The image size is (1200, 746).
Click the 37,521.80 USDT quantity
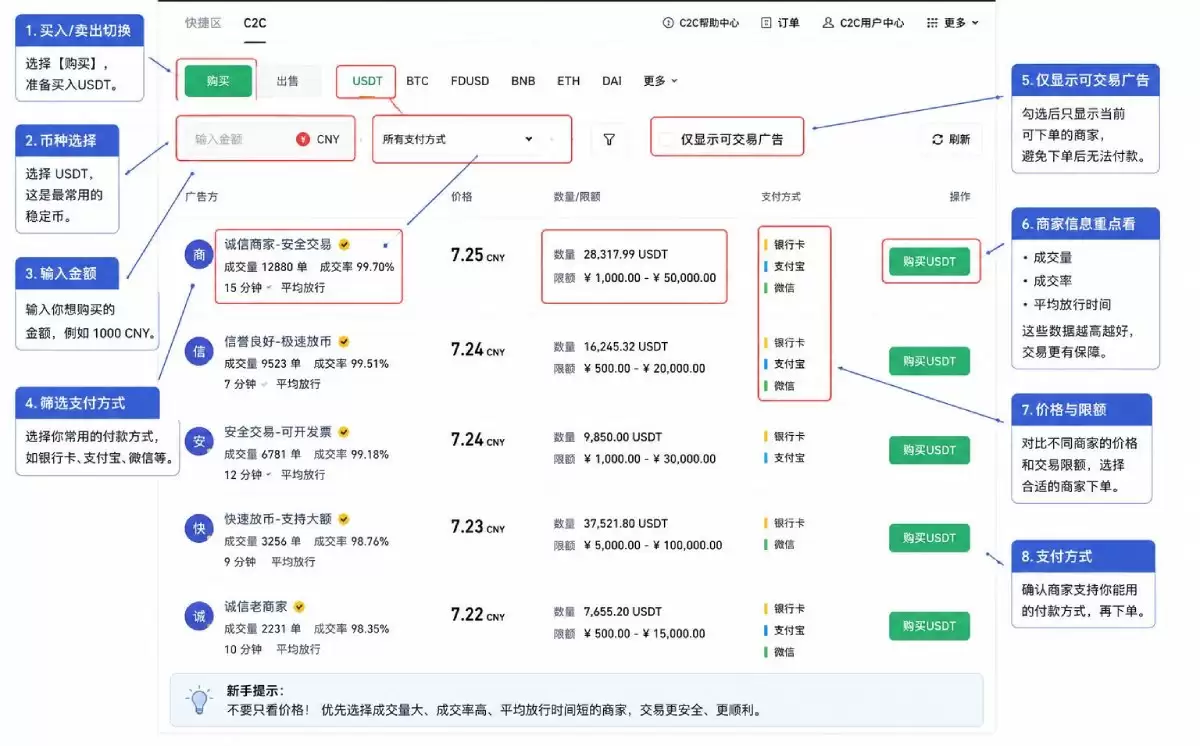(x=625, y=523)
